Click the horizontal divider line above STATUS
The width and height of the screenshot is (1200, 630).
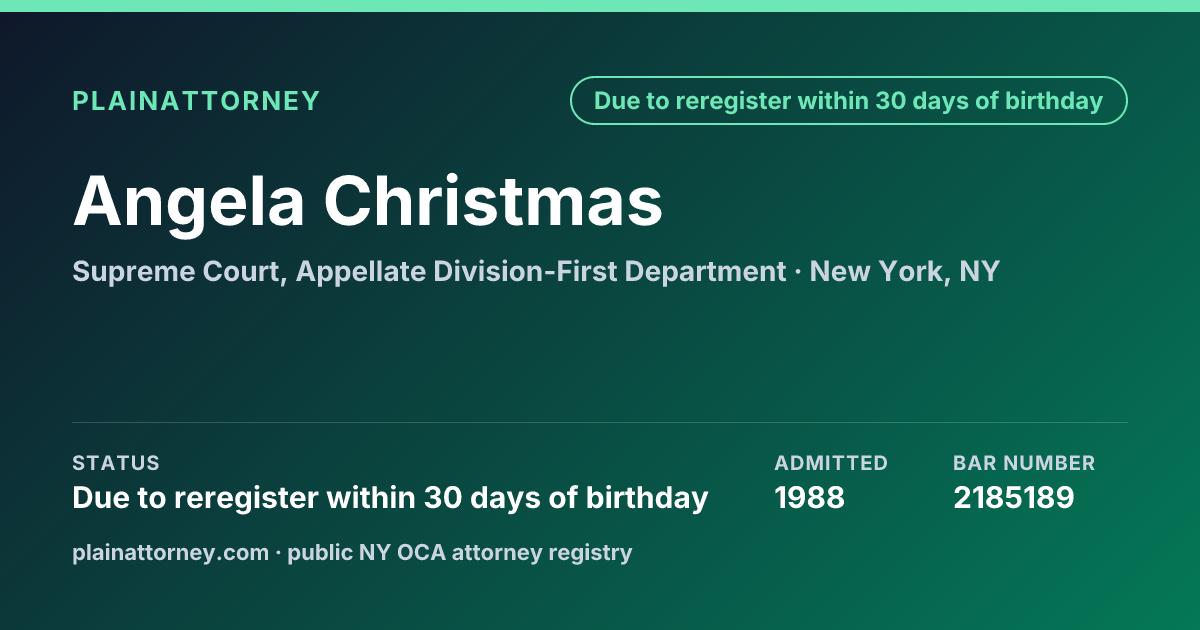pos(600,422)
